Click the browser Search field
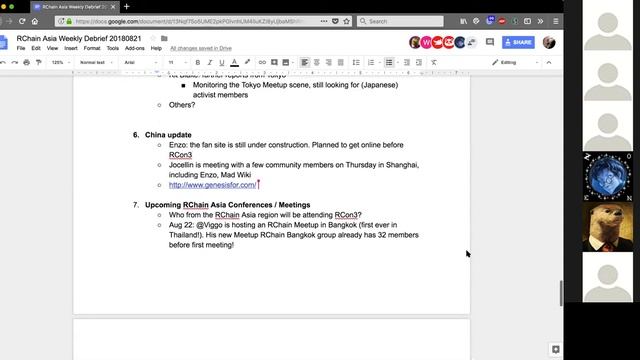The image size is (640, 360). (x=400, y=21)
